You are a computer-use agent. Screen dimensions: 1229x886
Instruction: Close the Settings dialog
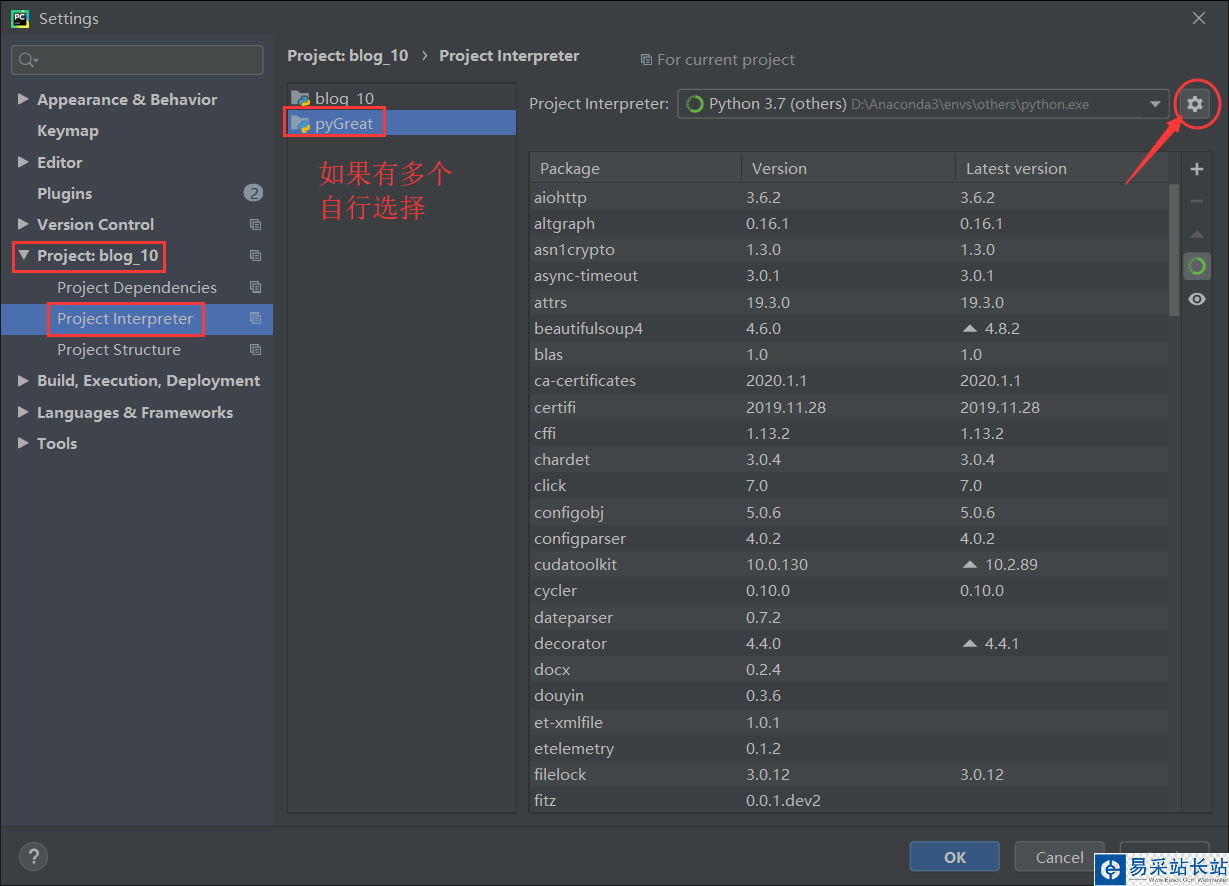(1198, 18)
